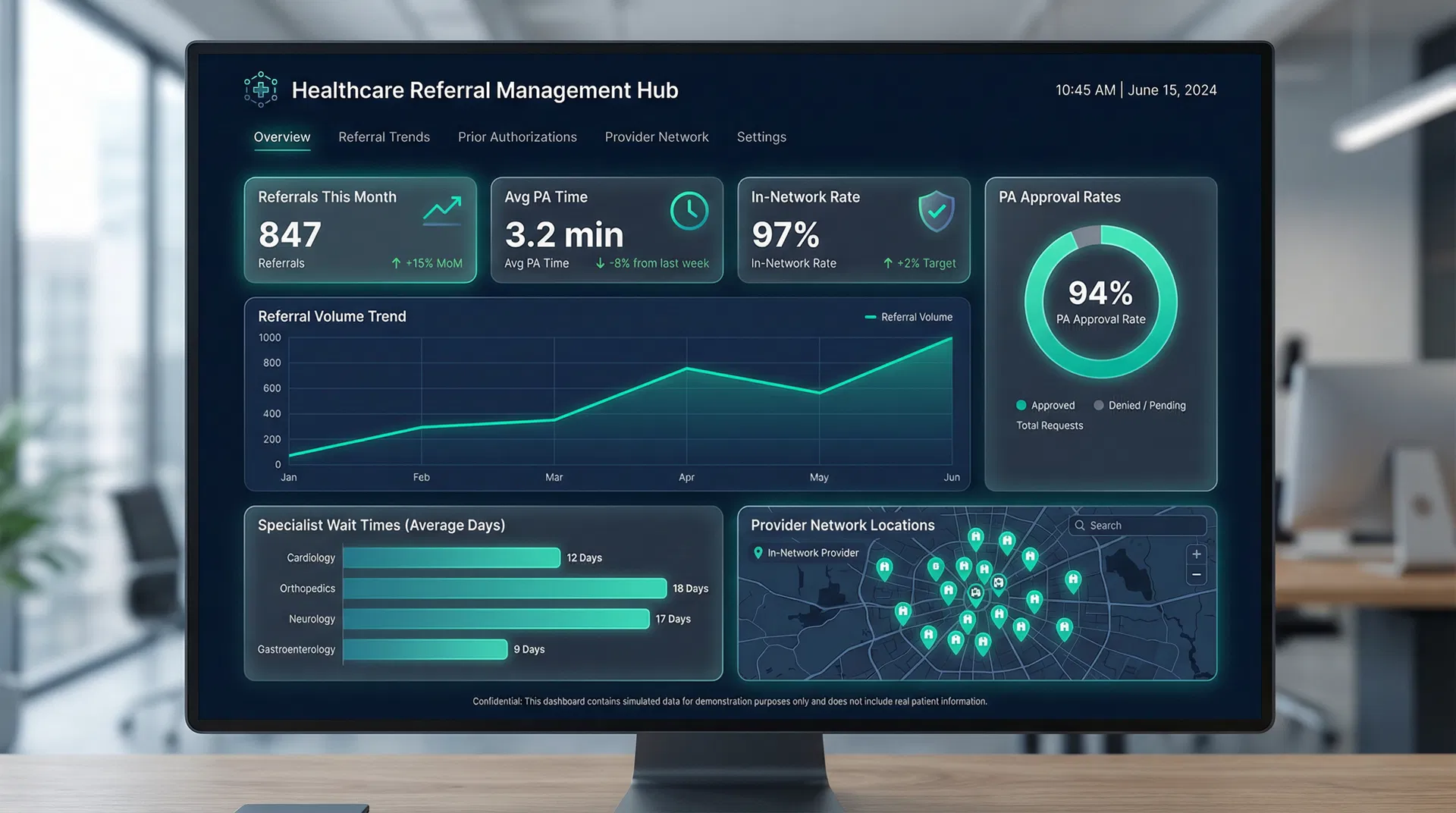The width and height of the screenshot is (1456, 813).
Task: Select the Overview tab
Action: click(x=281, y=137)
